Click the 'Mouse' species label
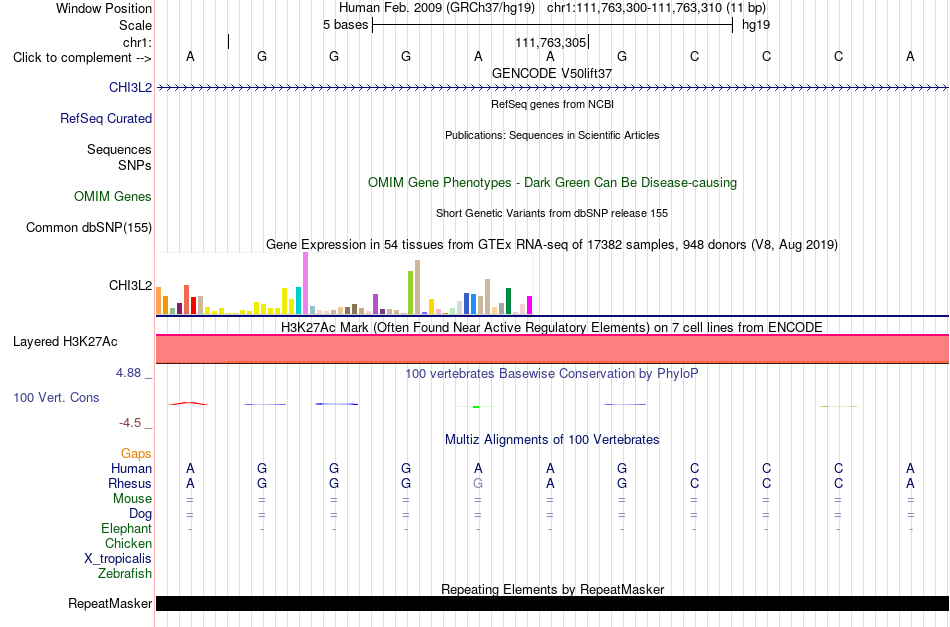950x627 pixels. point(132,499)
